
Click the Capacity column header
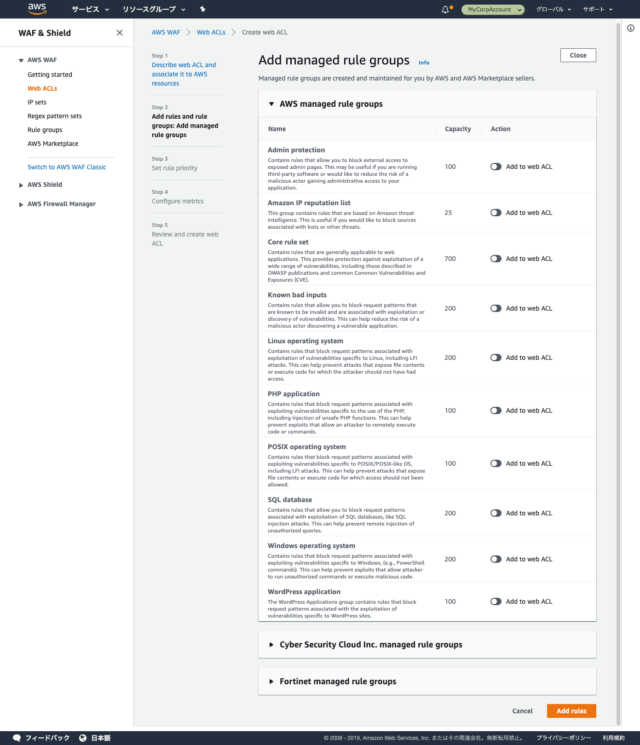tap(458, 129)
